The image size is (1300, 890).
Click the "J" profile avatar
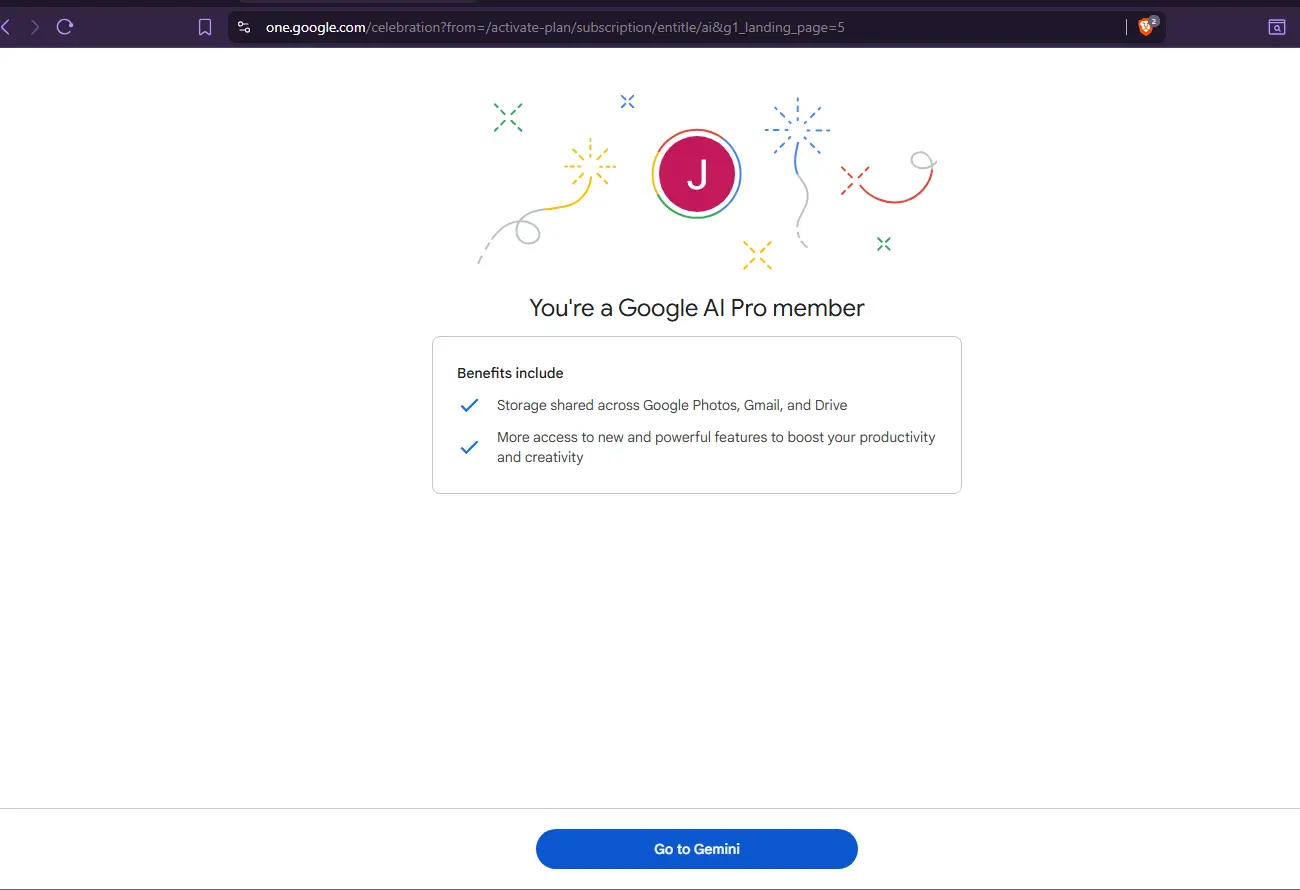pyautogui.click(x=697, y=174)
